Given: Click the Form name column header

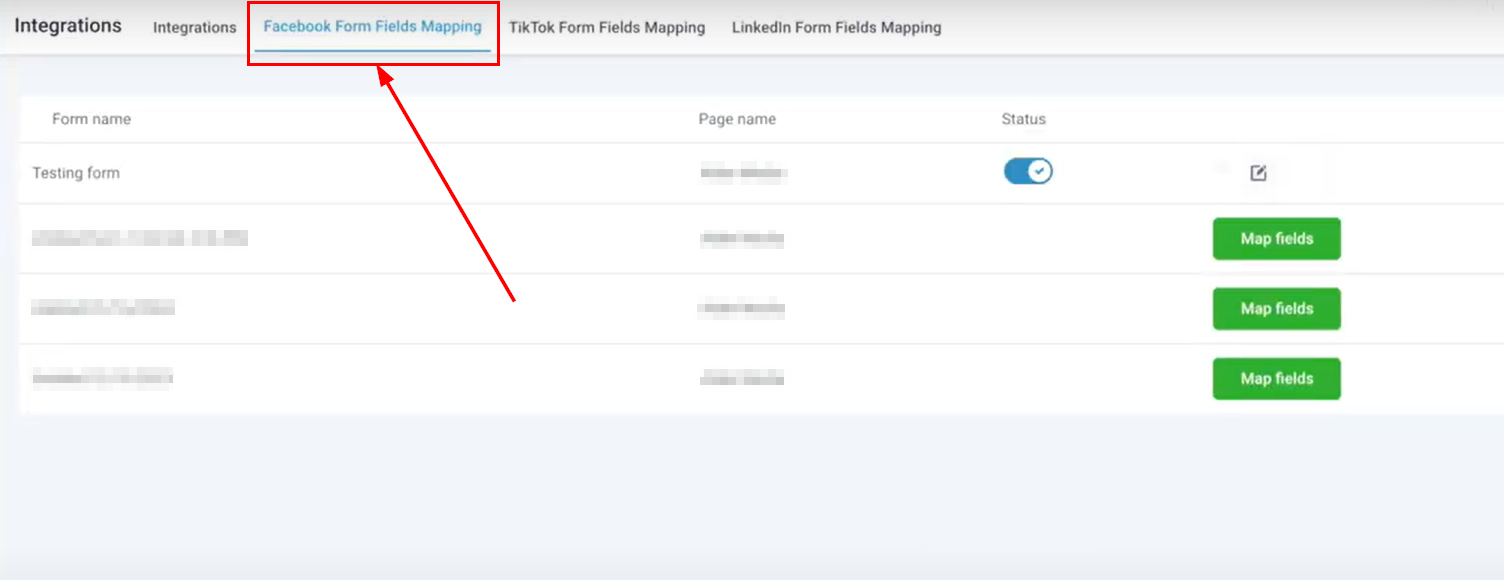Looking at the screenshot, I should pyautogui.click(x=91, y=119).
